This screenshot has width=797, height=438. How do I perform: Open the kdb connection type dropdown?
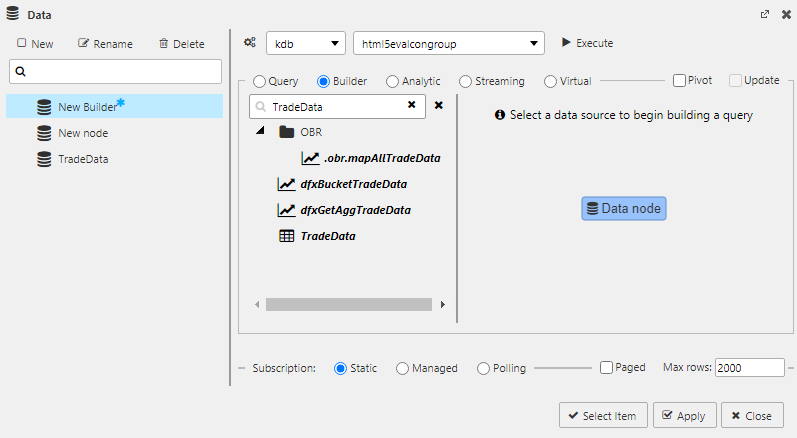point(305,44)
